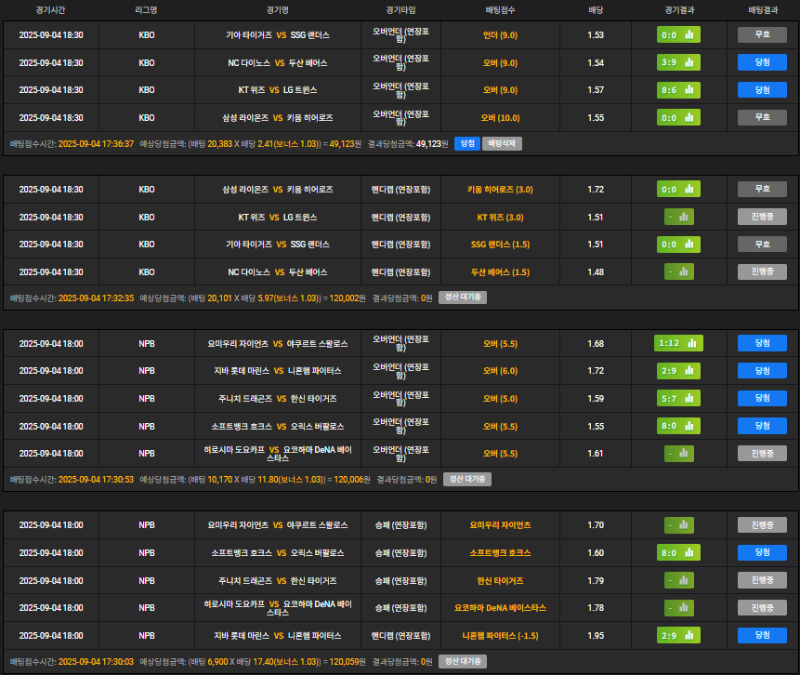Viewport: 800px width, 675px height.
Task: Select the 키움 히어로즈 (3.0) selection text
Action: click(x=500, y=190)
